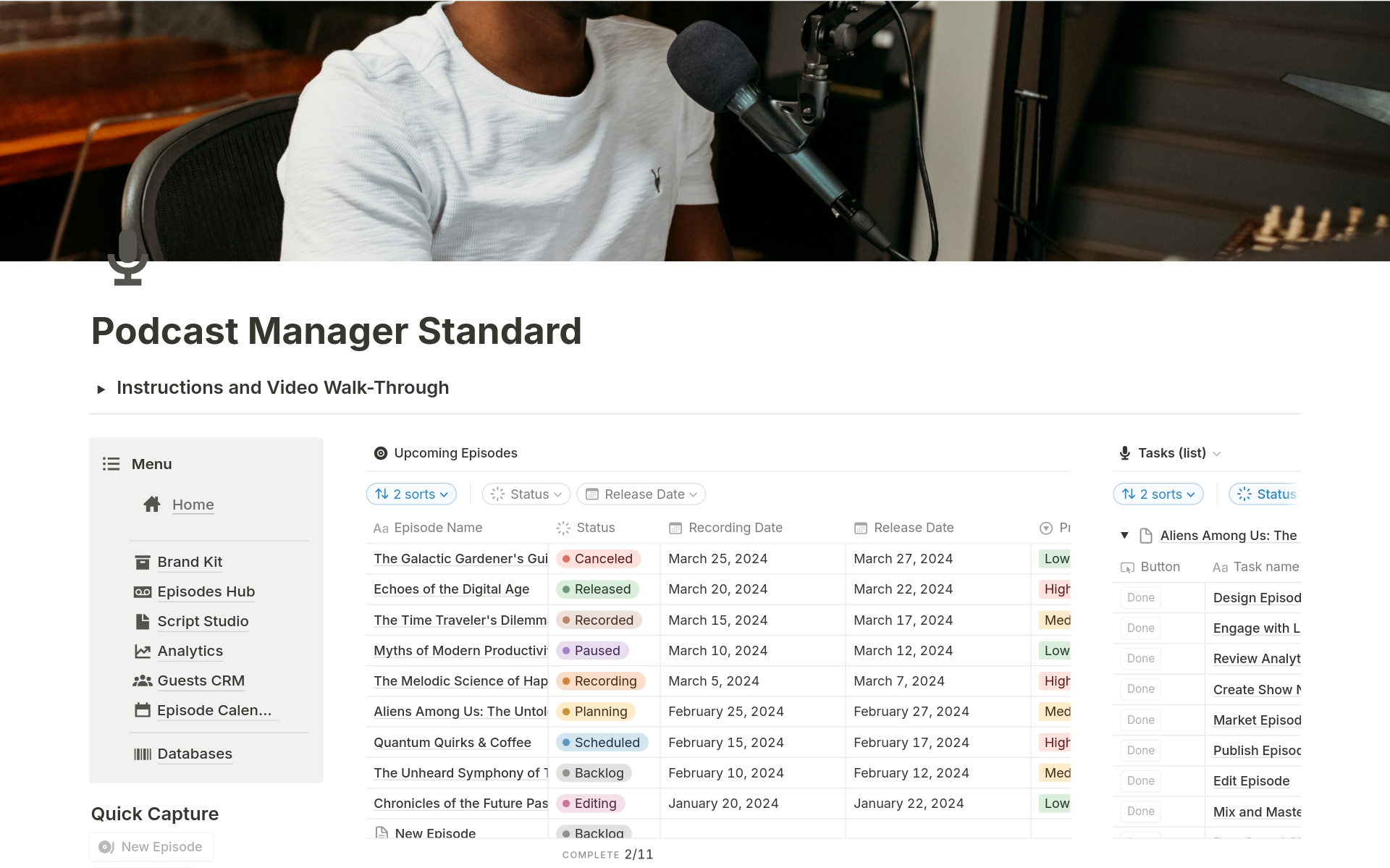Open 2 sorts dropdown on Upcoming Episodes
This screenshot has width=1390, height=868.
pyautogui.click(x=411, y=493)
